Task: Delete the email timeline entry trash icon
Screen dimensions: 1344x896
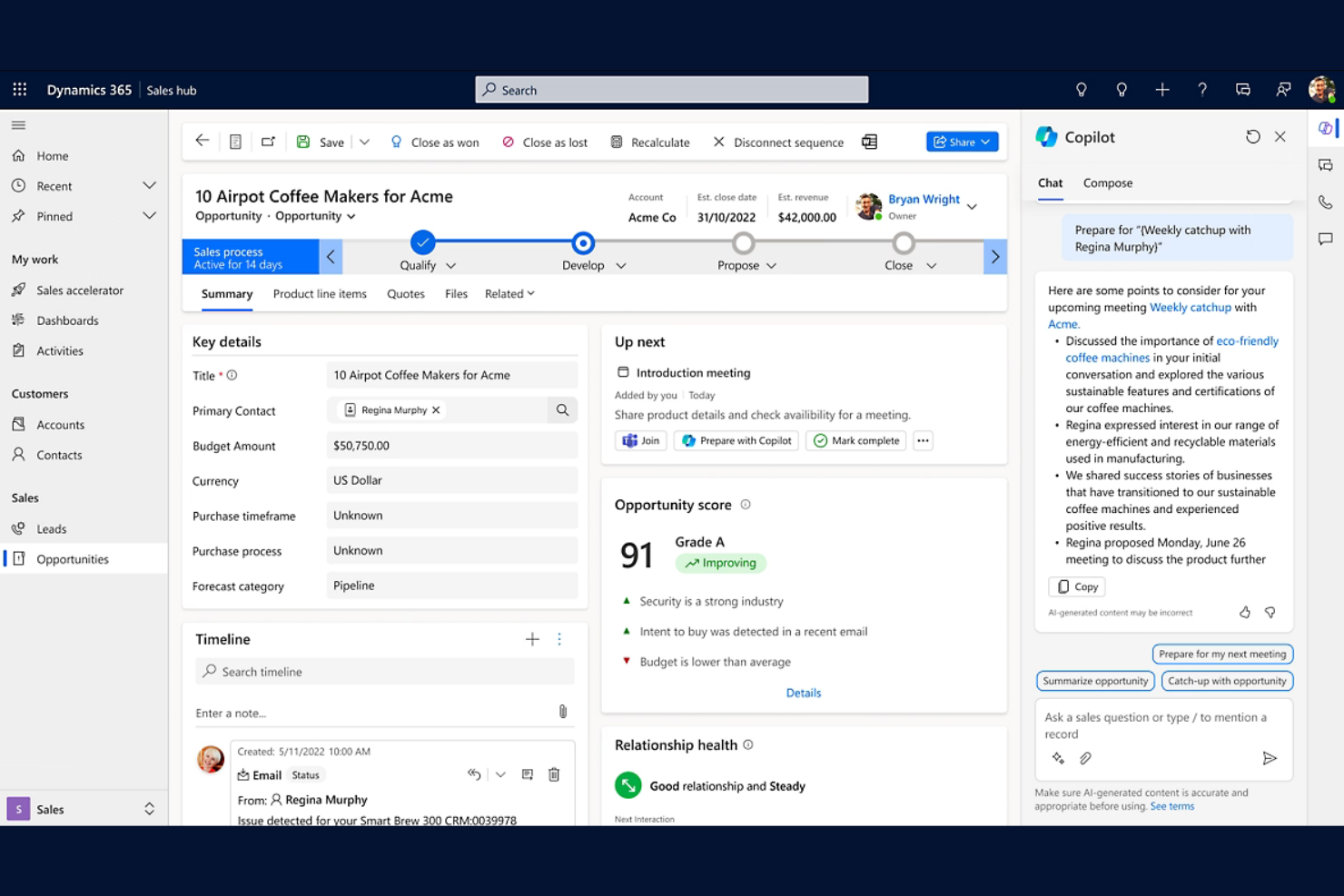Action: pyautogui.click(x=554, y=774)
